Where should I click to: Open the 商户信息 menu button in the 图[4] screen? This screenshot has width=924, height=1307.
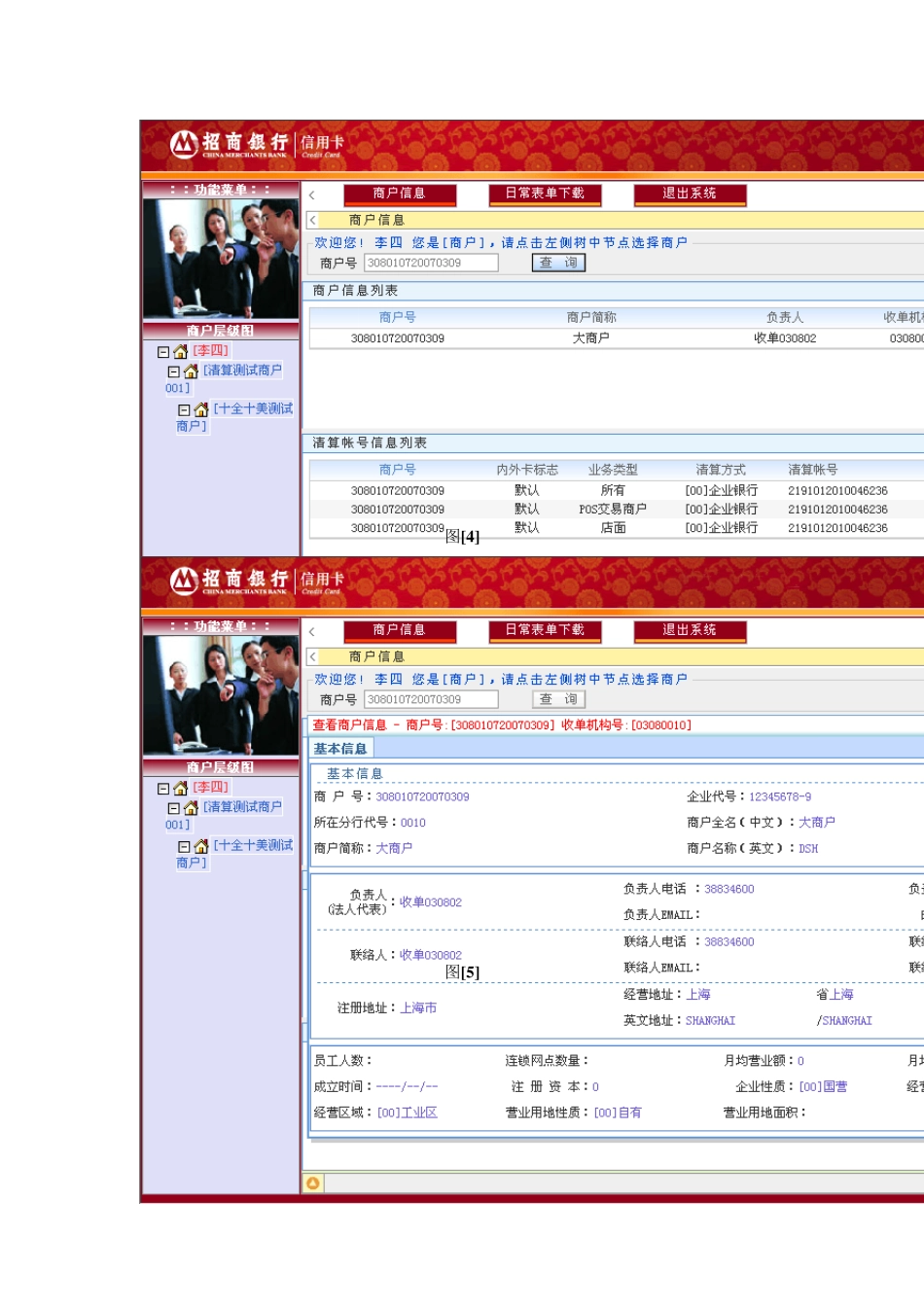(x=400, y=194)
